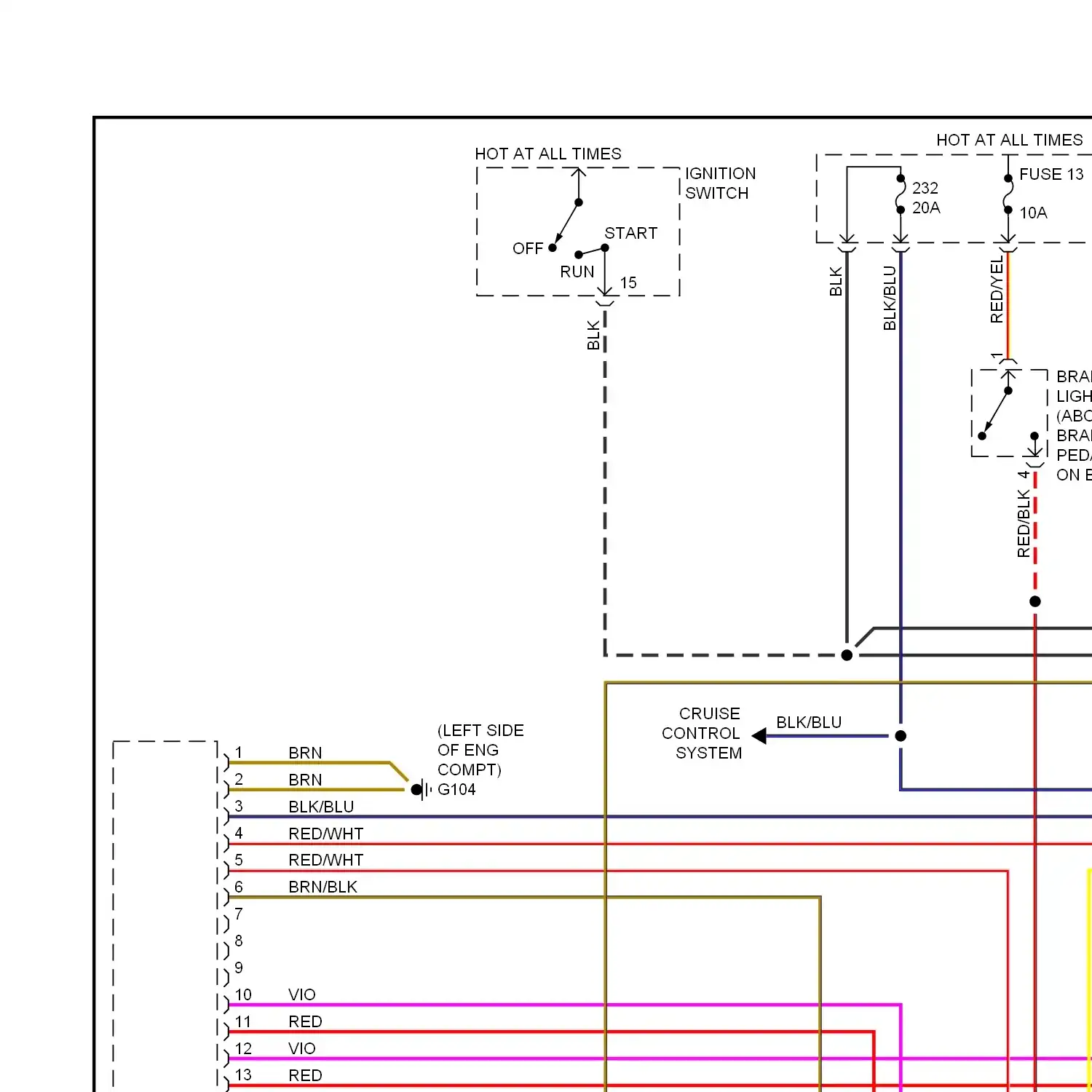Click the CRUISE CONTROL SYSTEM label
This screenshot has height=1092, width=1092.
coord(701,733)
